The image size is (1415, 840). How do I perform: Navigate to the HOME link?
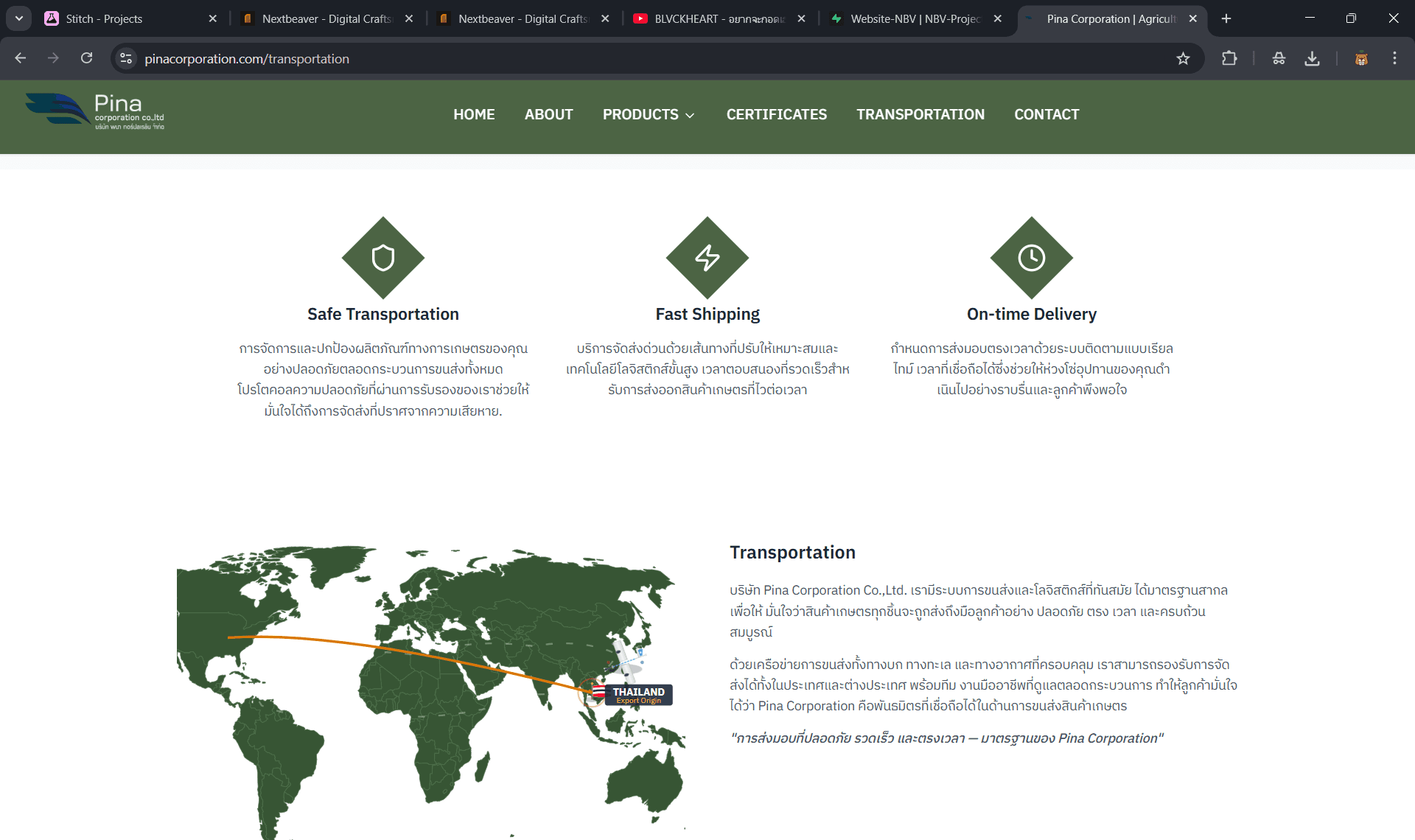(x=474, y=114)
